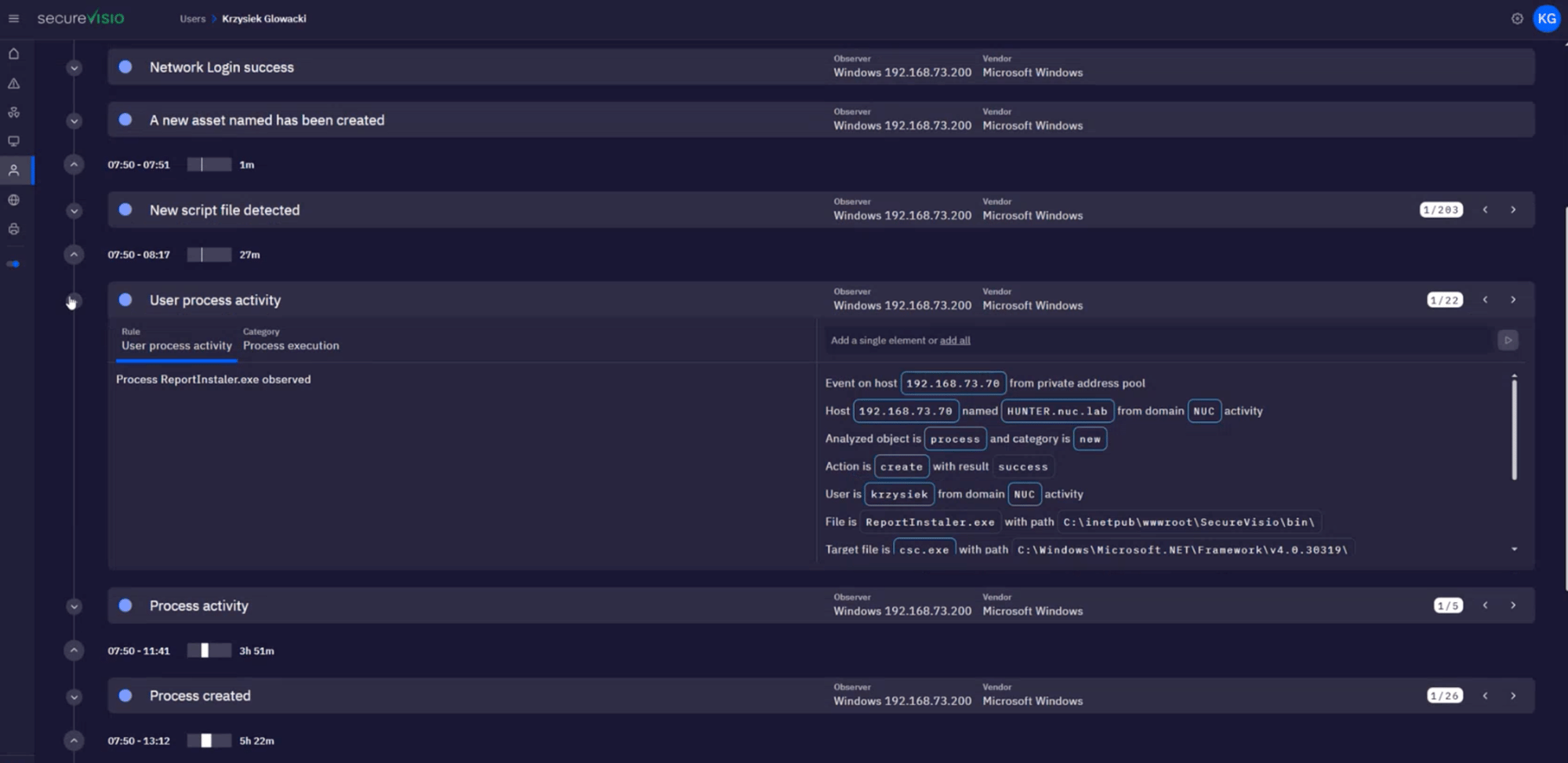The width and height of the screenshot is (1568, 763).
Task: Select the User process activity rule tab
Action: click(176, 345)
